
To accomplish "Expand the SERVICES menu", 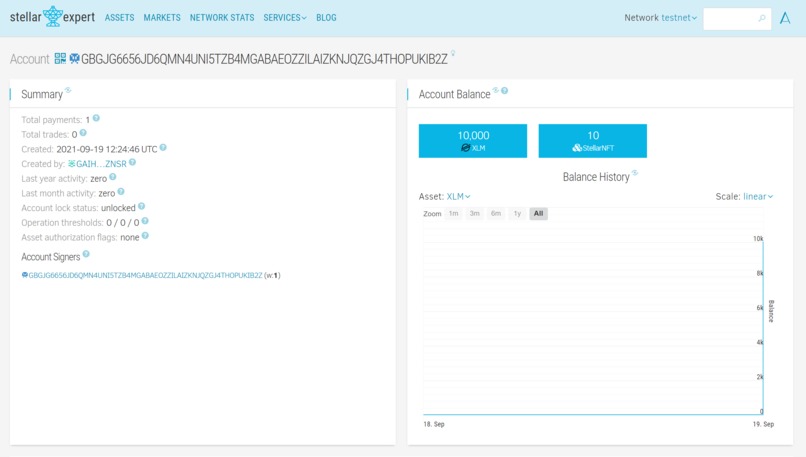I will [285, 17].
